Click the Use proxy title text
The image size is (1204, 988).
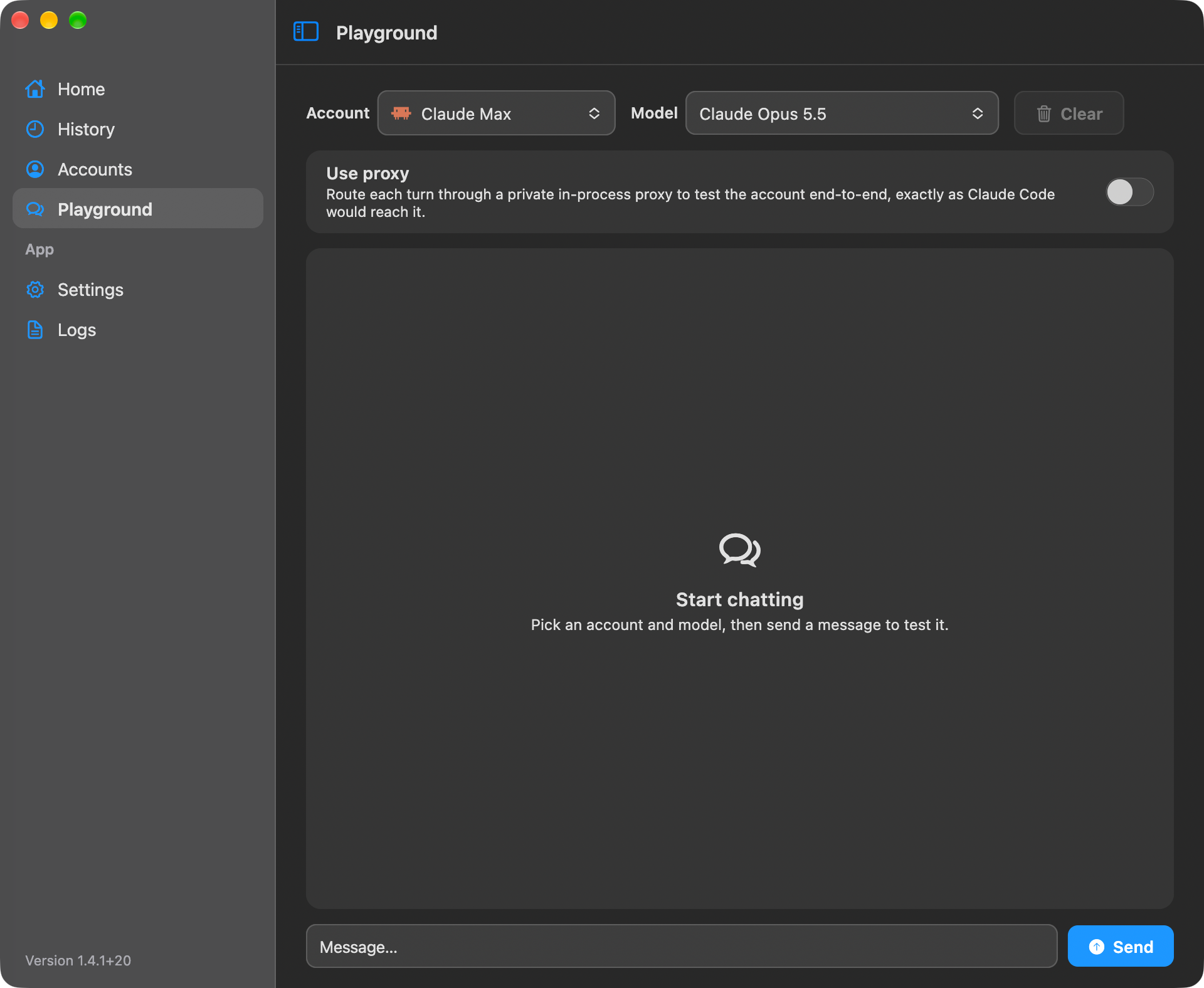(367, 173)
